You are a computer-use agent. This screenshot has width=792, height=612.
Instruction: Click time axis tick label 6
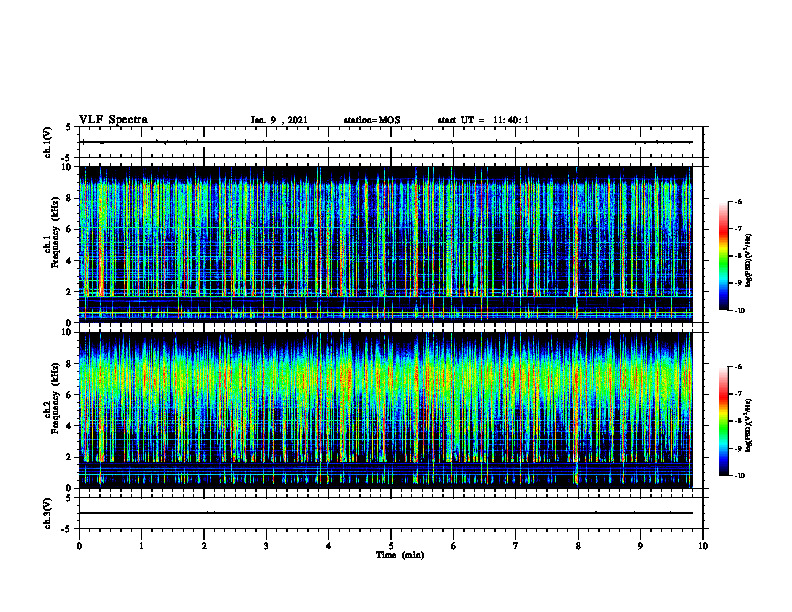[454, 546]
